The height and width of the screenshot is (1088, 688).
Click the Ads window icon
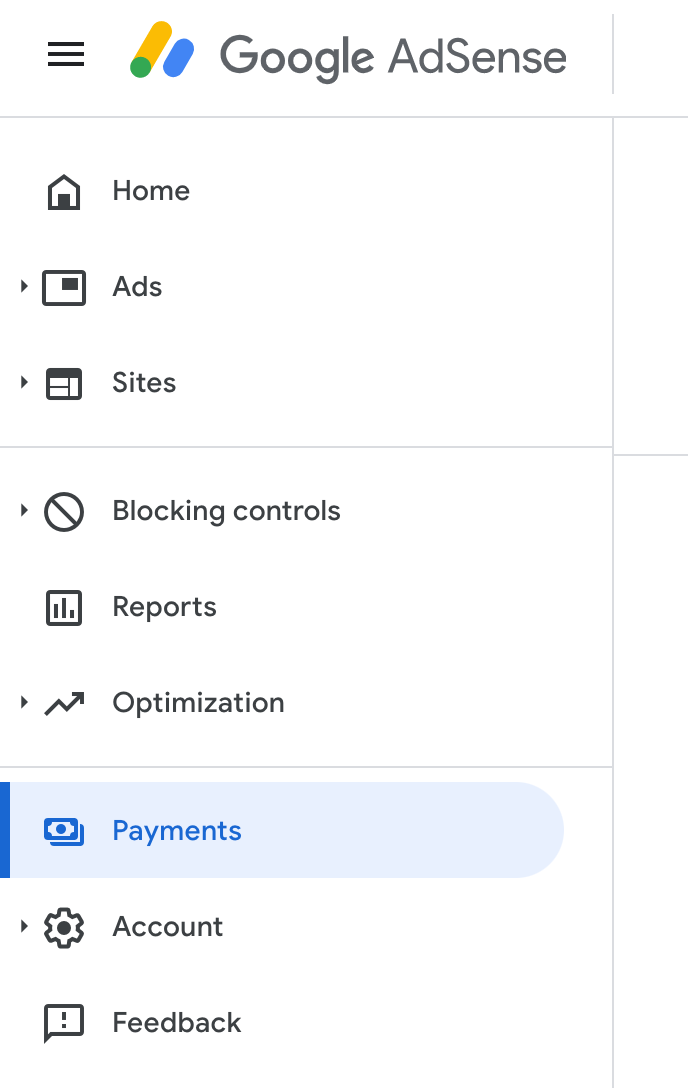click(64, 287)
